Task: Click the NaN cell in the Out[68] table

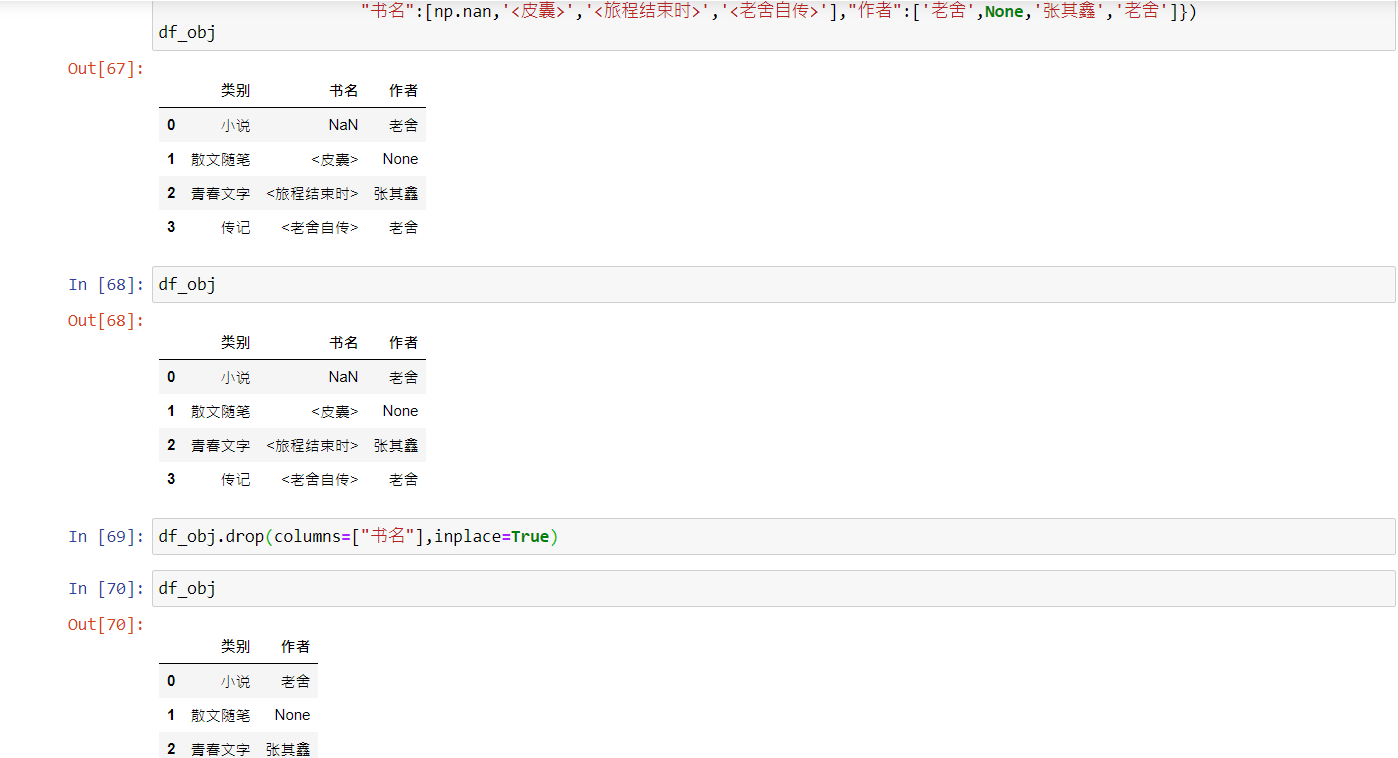Action: tap(343, 377)
